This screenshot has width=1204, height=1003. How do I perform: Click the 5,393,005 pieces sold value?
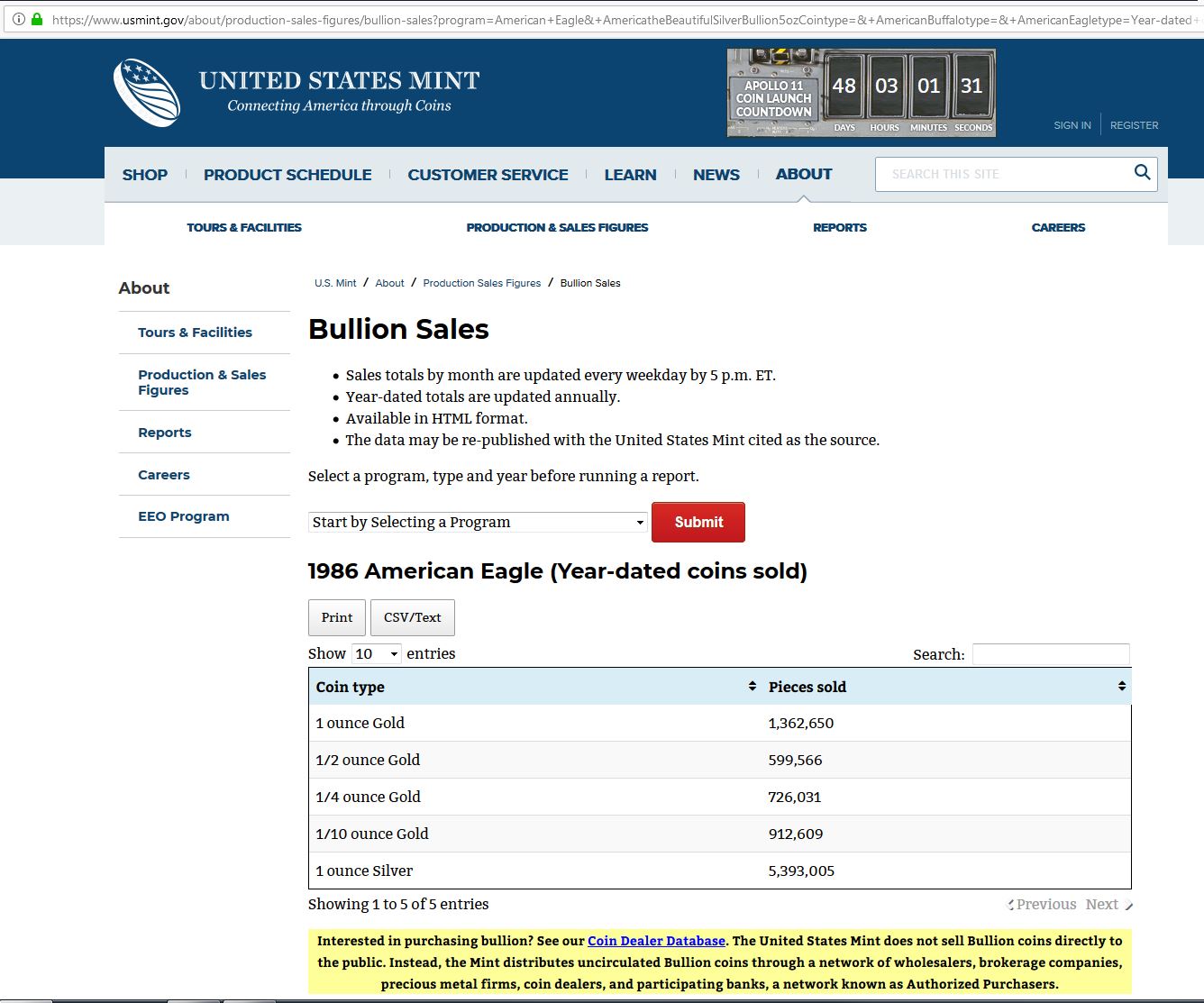pos(802,871)
